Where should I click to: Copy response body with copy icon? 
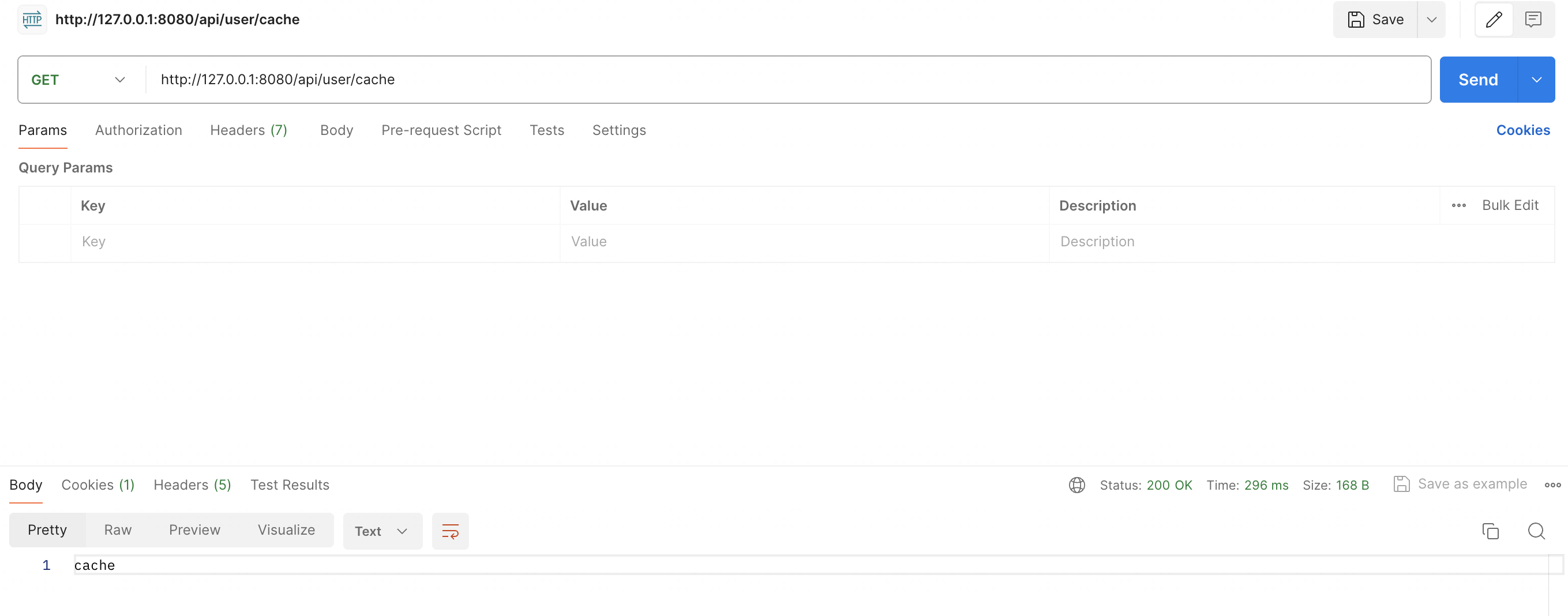[x=1490, y=531]
